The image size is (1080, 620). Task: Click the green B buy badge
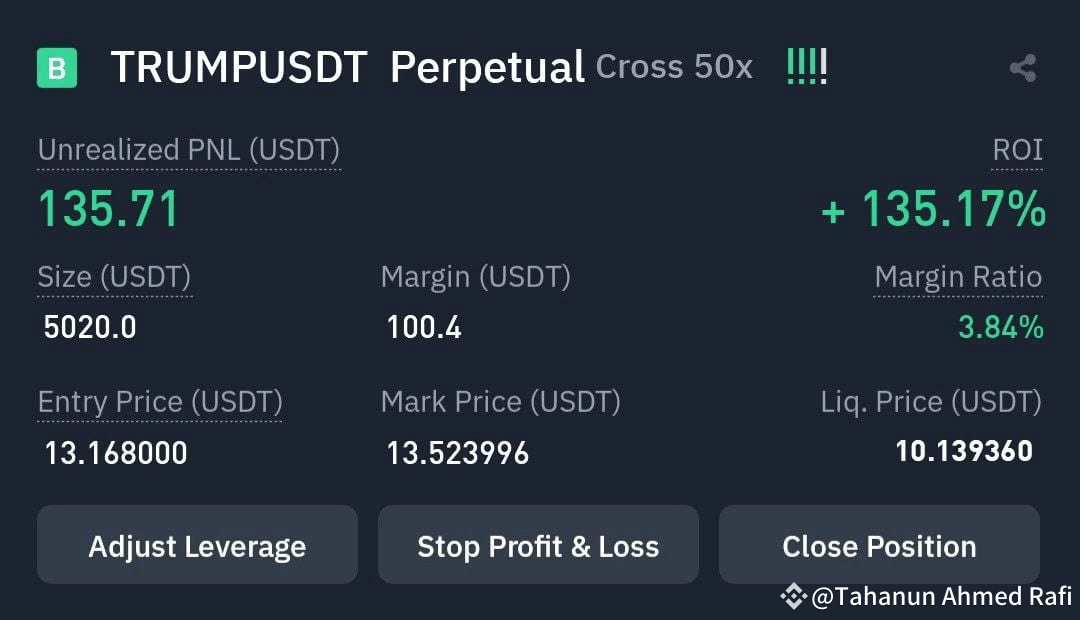tap(57, 68)
